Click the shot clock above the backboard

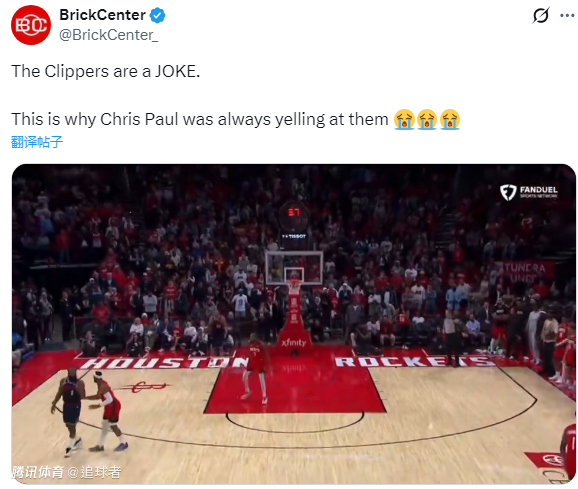click(294, 213)
